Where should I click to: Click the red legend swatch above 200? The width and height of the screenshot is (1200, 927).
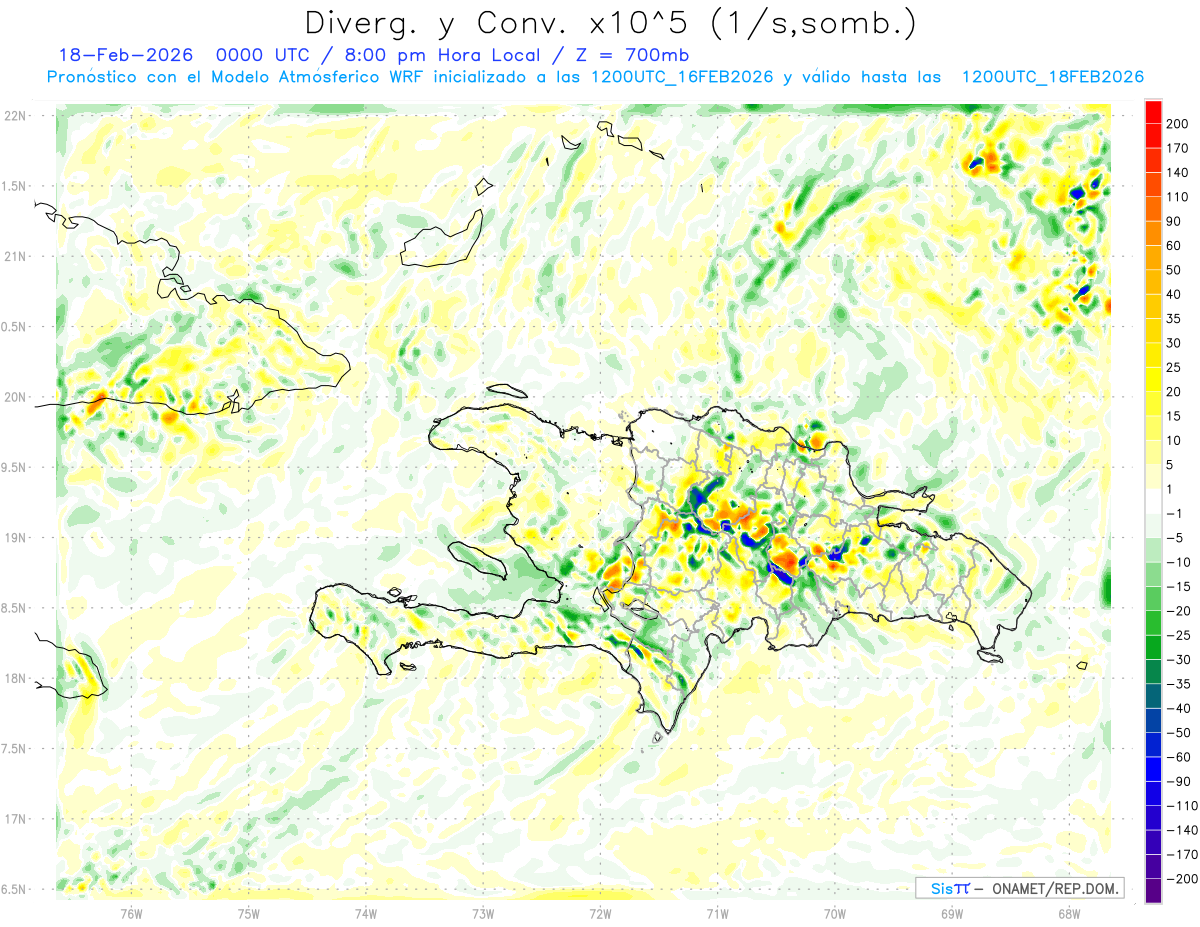1153,111
